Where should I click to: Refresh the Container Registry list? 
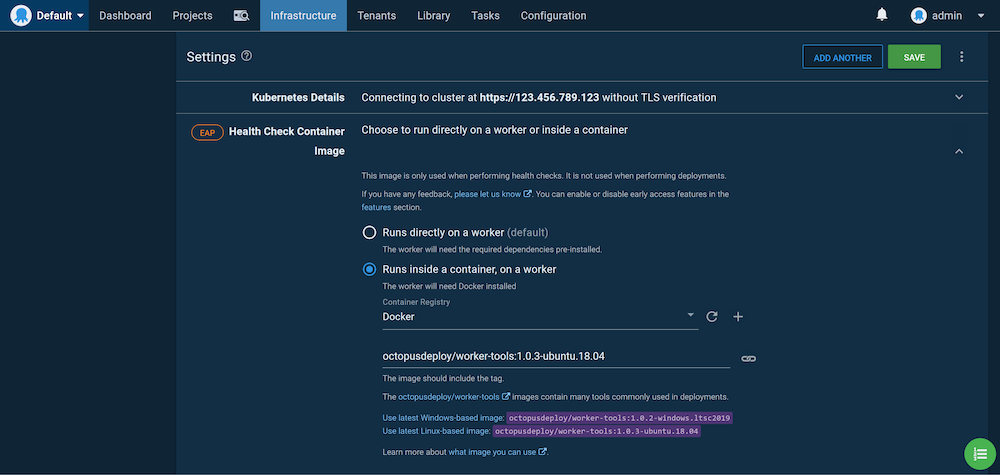pyautogui.click(x=712, y=317)
